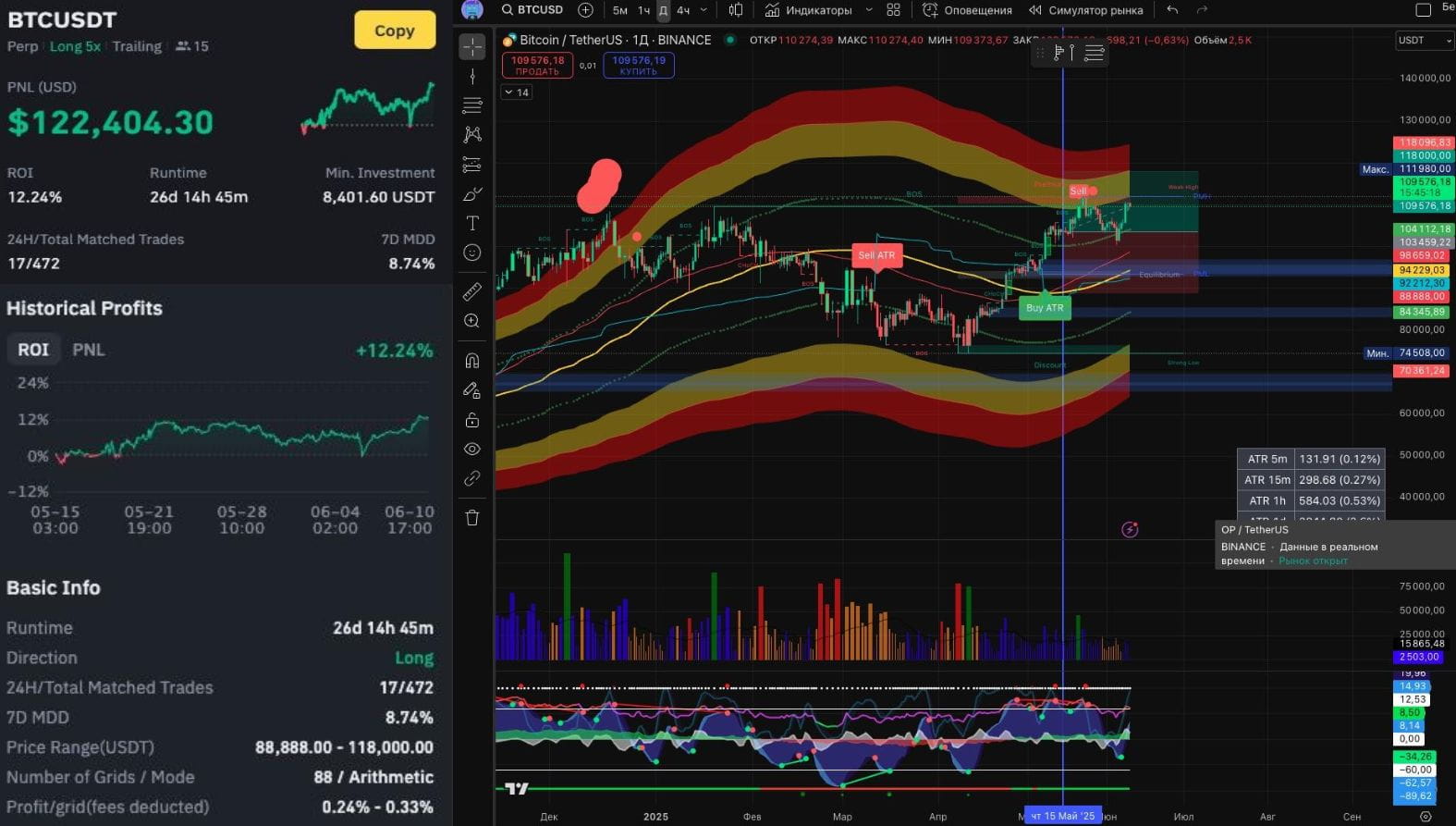Click the Bitcoin / TetherUS chart title
The width and height of the screenshot is (1456, 826).
pyautogui.click(x=615, y=40)
